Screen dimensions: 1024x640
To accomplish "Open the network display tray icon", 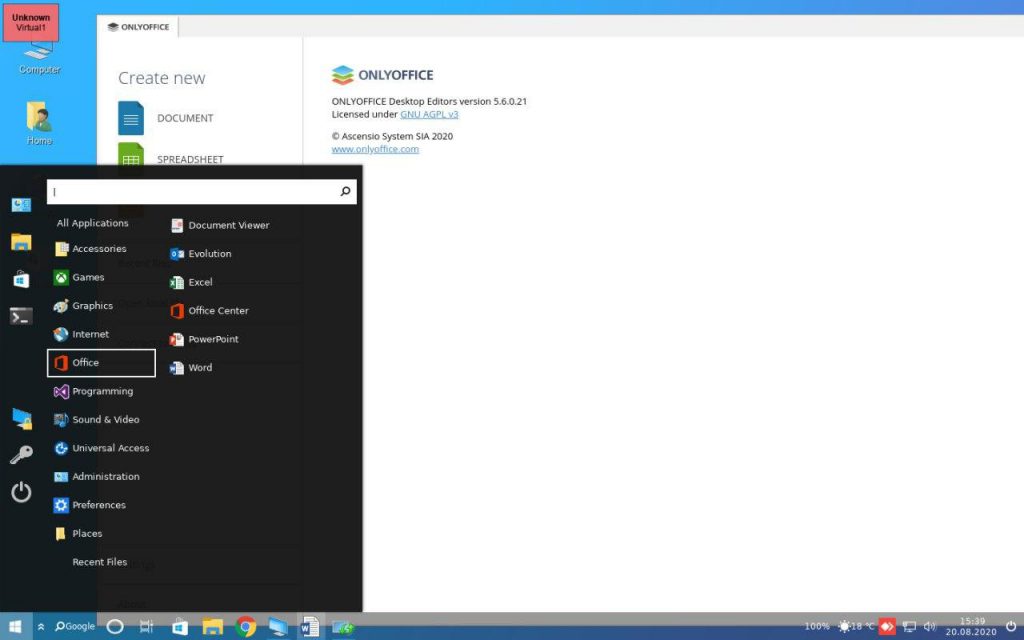I will (x=909, y=626).
